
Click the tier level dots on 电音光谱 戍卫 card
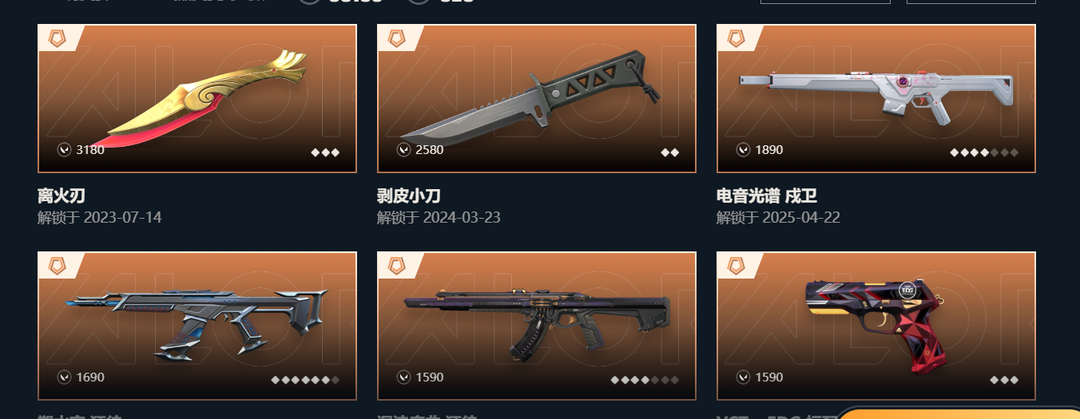984,152
